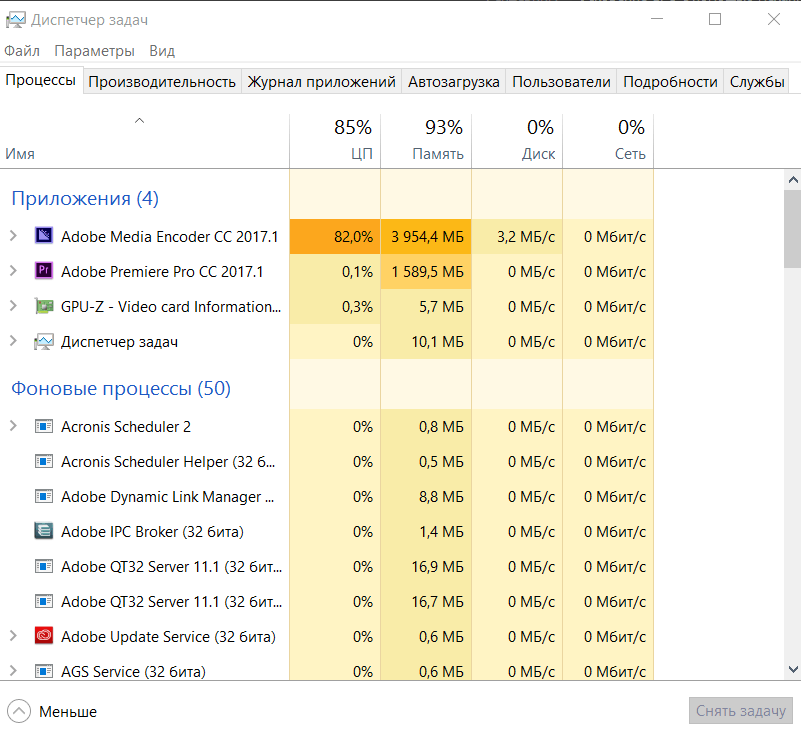Expand the AGS Service row
Viewport: 801px width, 730px height.
point(14,671)
